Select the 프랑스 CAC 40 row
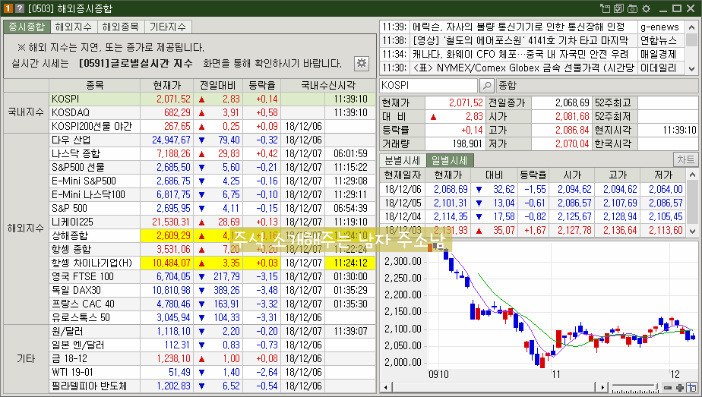This screenshot has height=397, width=702. coord(212,304)
